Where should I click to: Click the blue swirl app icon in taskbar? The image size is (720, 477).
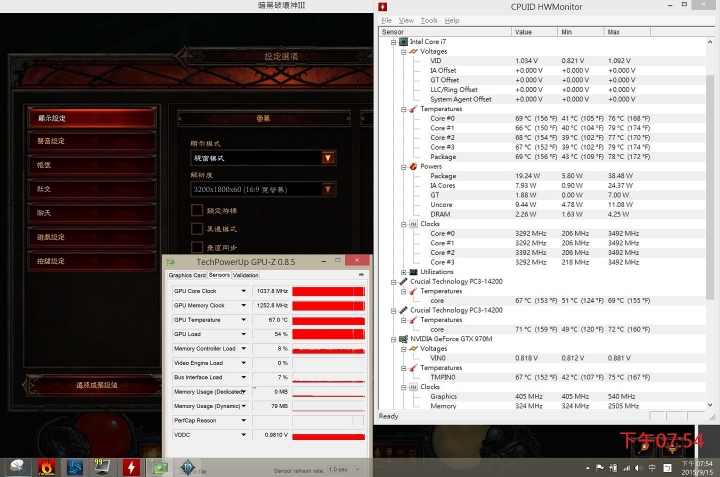point(74,467)
